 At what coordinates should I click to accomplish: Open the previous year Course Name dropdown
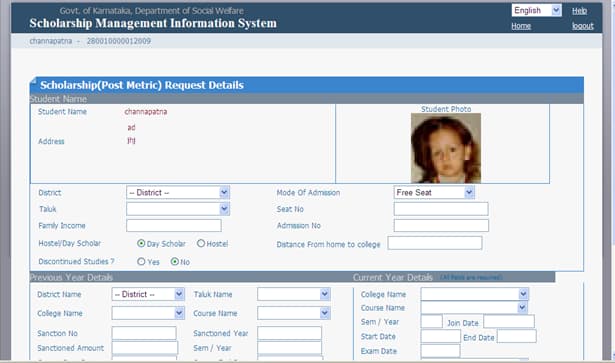point(294,313)
